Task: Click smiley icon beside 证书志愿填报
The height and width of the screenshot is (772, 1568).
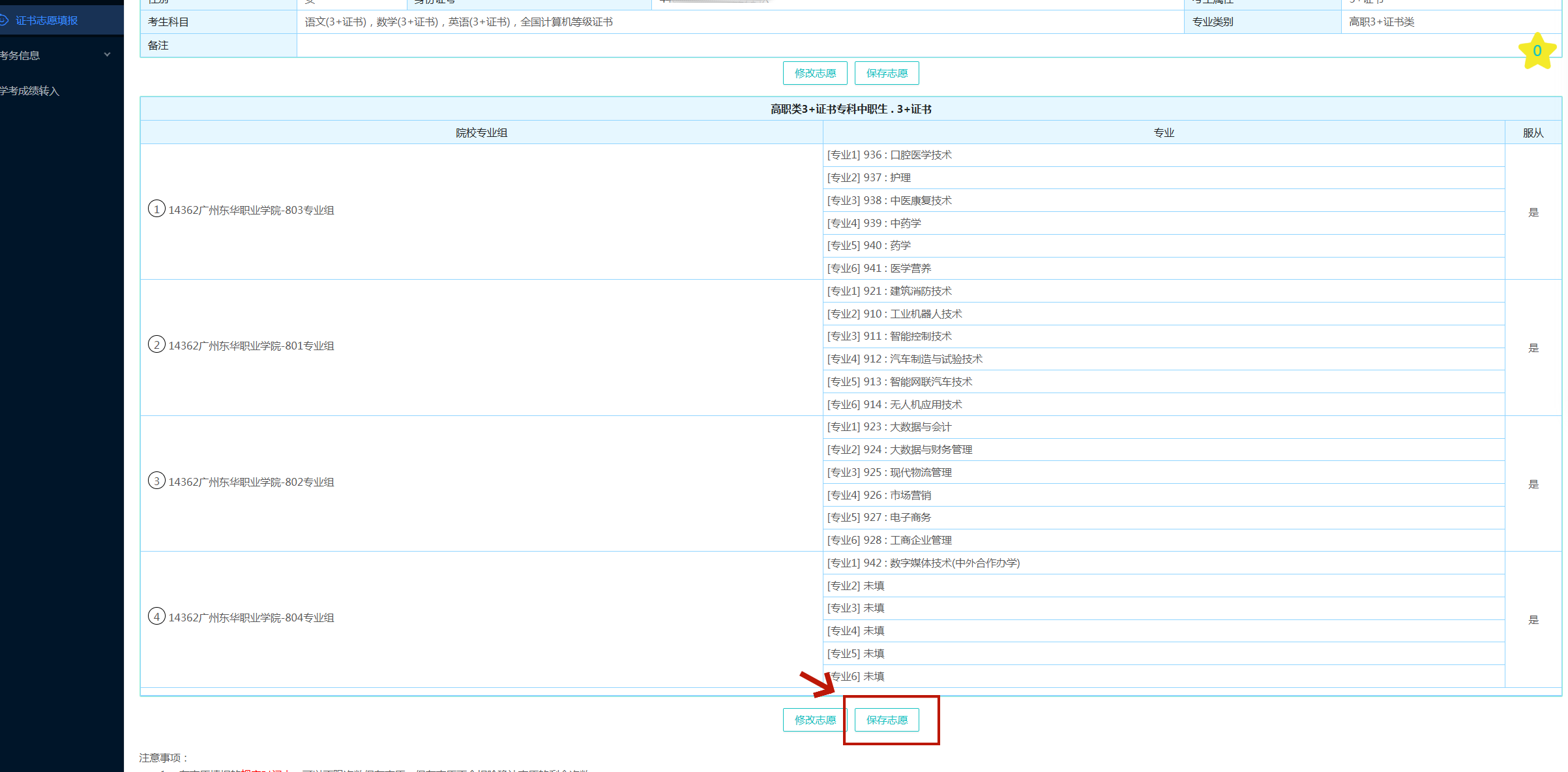Action: [x=3, y=20]
